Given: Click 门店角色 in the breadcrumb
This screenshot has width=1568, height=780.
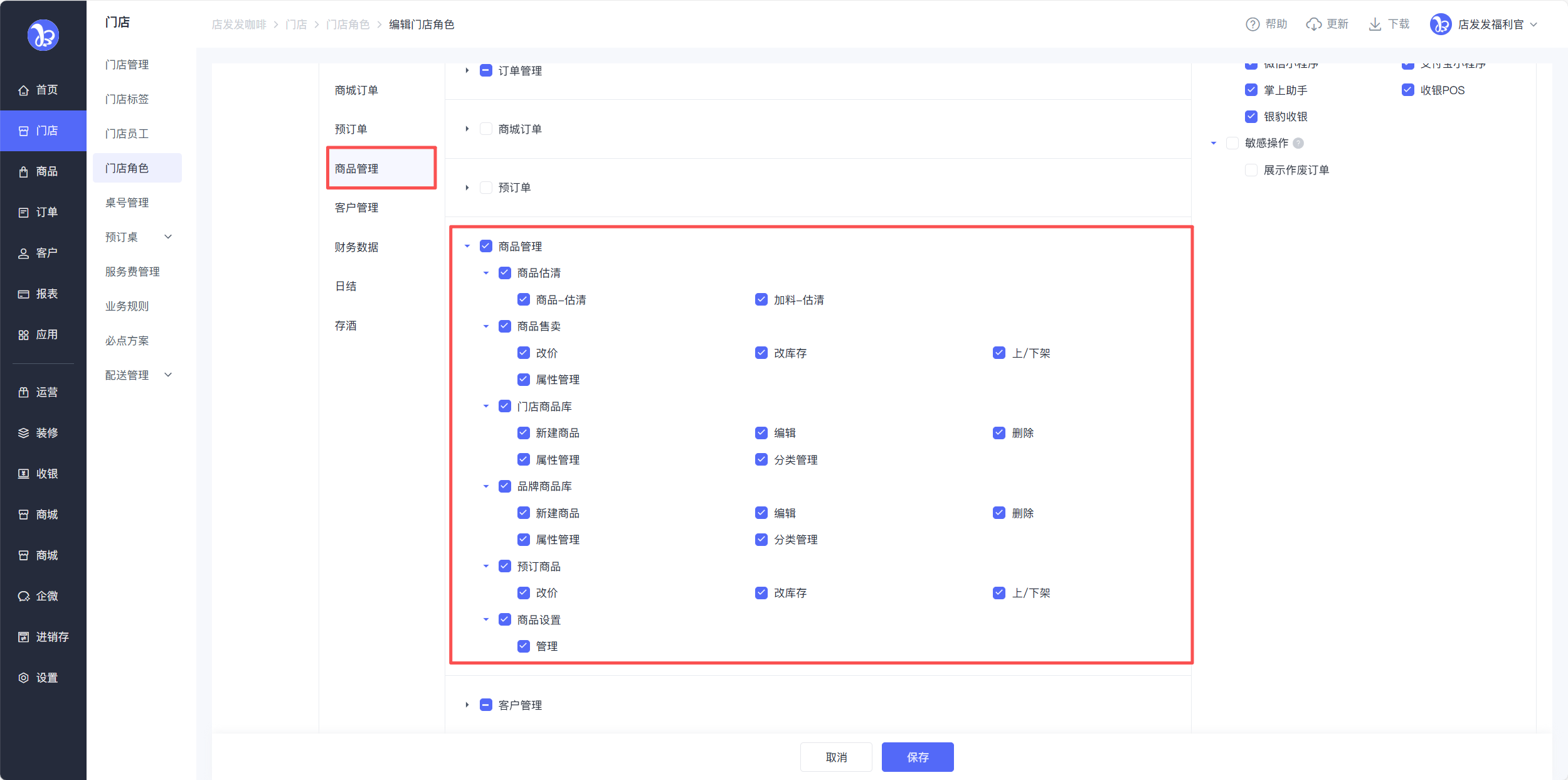Looking at the screenshot, I should [x=347, y=24].
